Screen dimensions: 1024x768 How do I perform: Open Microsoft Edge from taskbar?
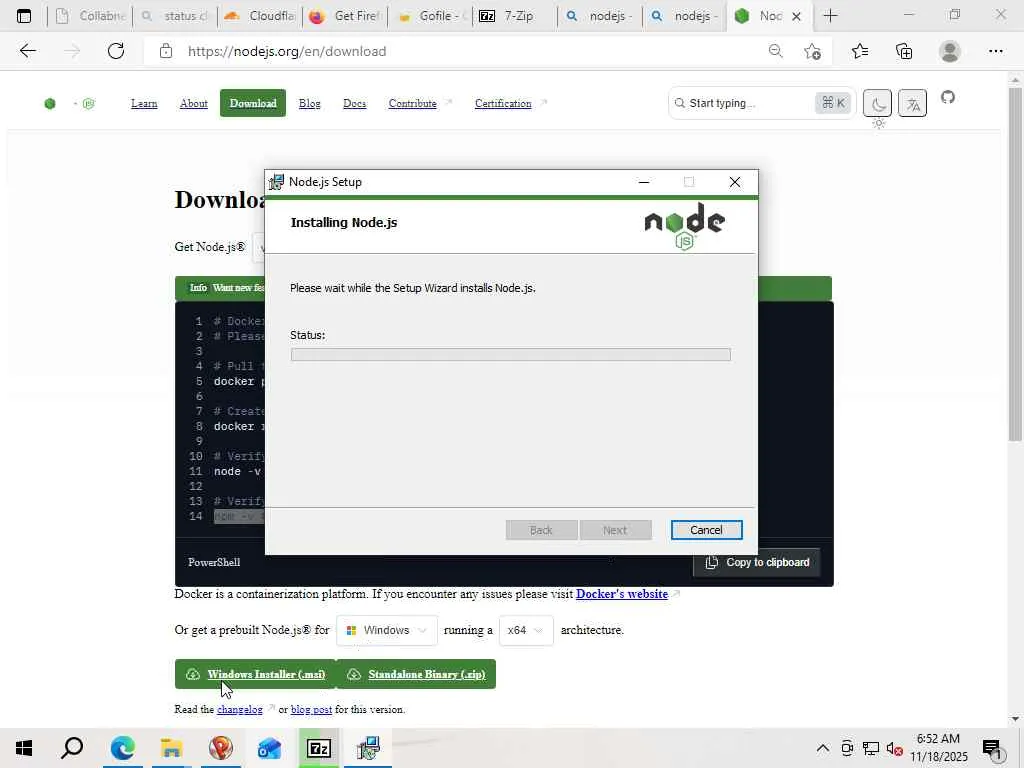(x=122, y=748)
